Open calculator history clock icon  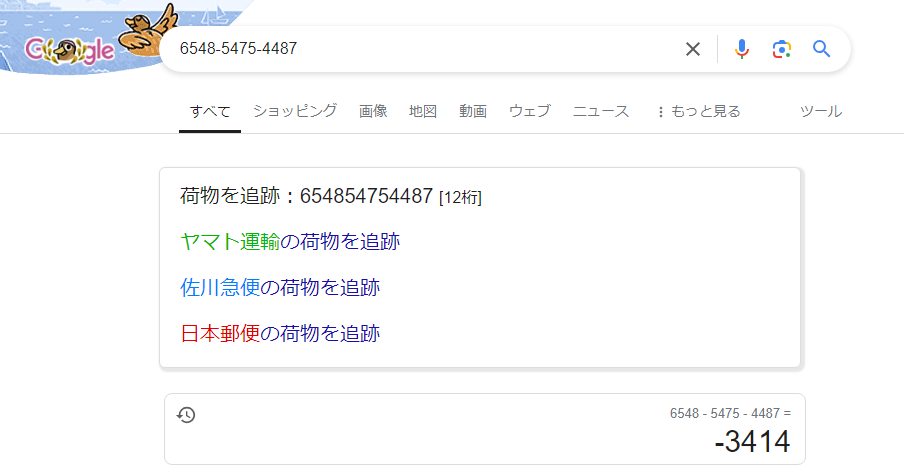pyautogui.click(x=186, y=415)
